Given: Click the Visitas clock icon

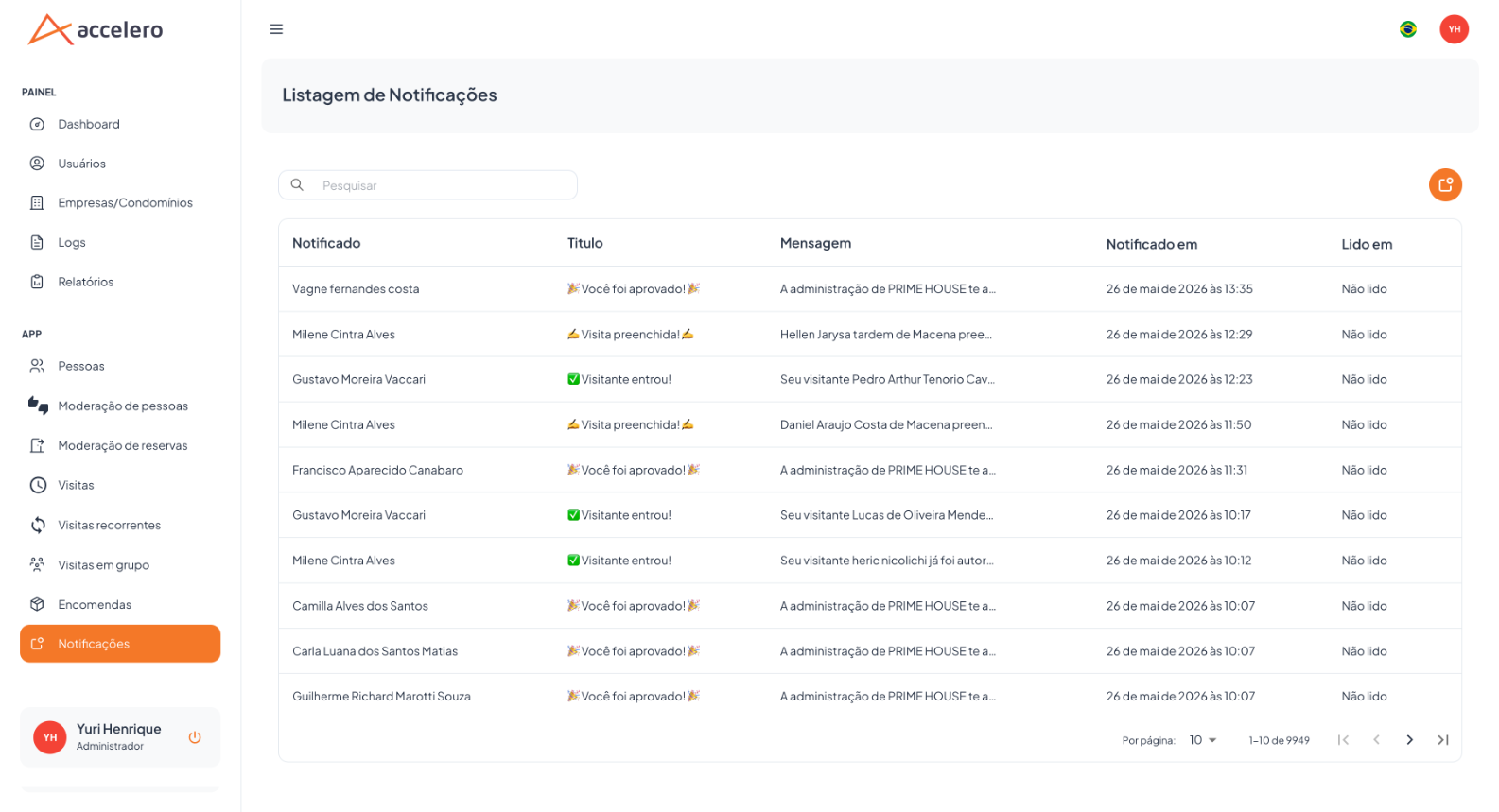Looking at the screenshot, I should click(x=38, y=485).
